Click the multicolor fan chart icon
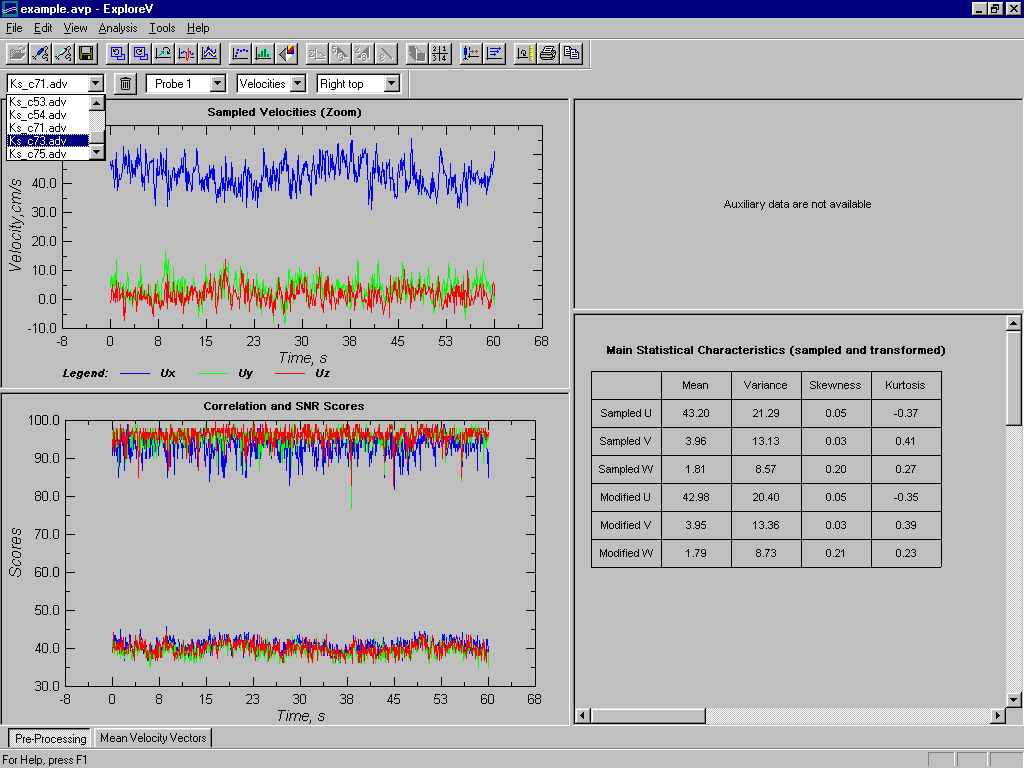1024x768 pixels. 286,53
